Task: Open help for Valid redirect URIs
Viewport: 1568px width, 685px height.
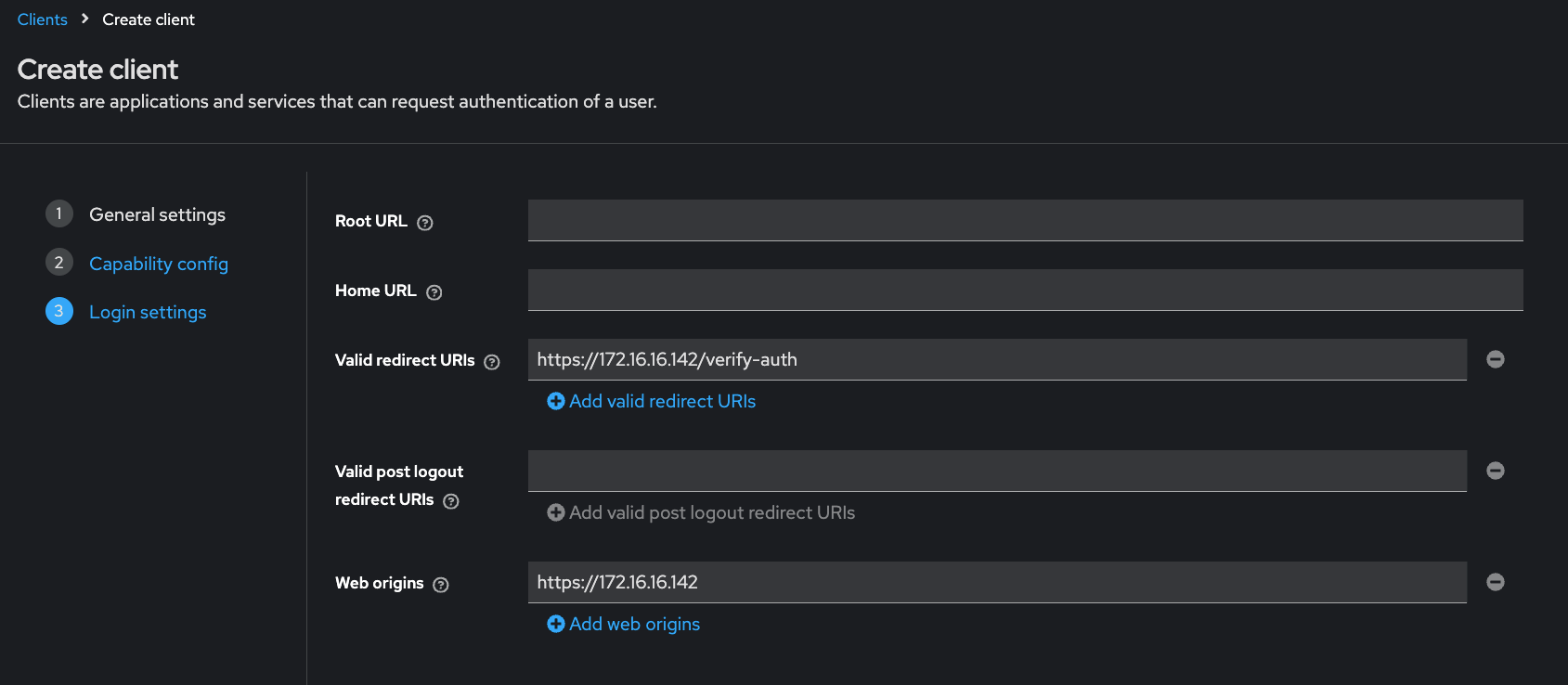Action: coord(492,362)
